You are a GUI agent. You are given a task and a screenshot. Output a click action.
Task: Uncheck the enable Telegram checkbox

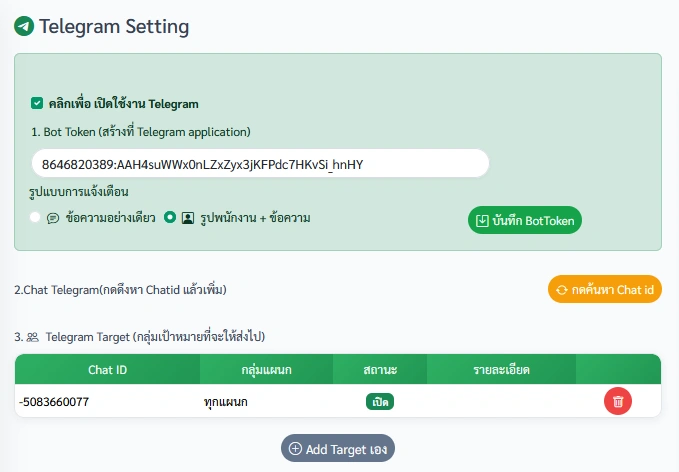(37, 103)
